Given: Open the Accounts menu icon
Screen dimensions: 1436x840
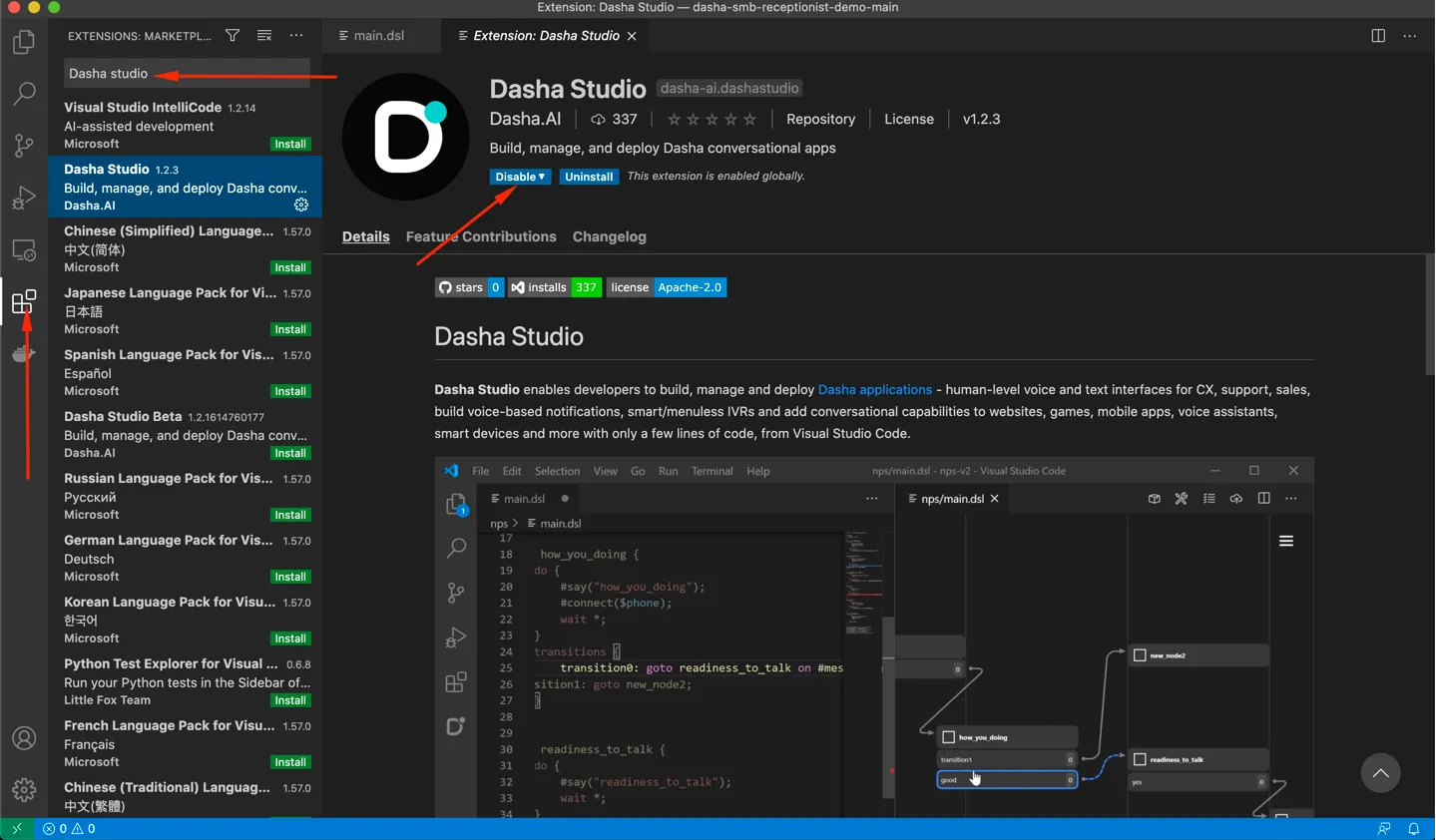Looking at the screenshot, I should tap(24, 738).
